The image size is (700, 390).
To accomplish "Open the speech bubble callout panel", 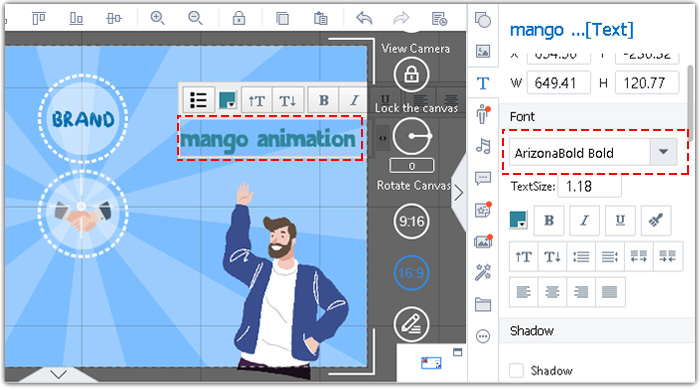I will 483,178.
